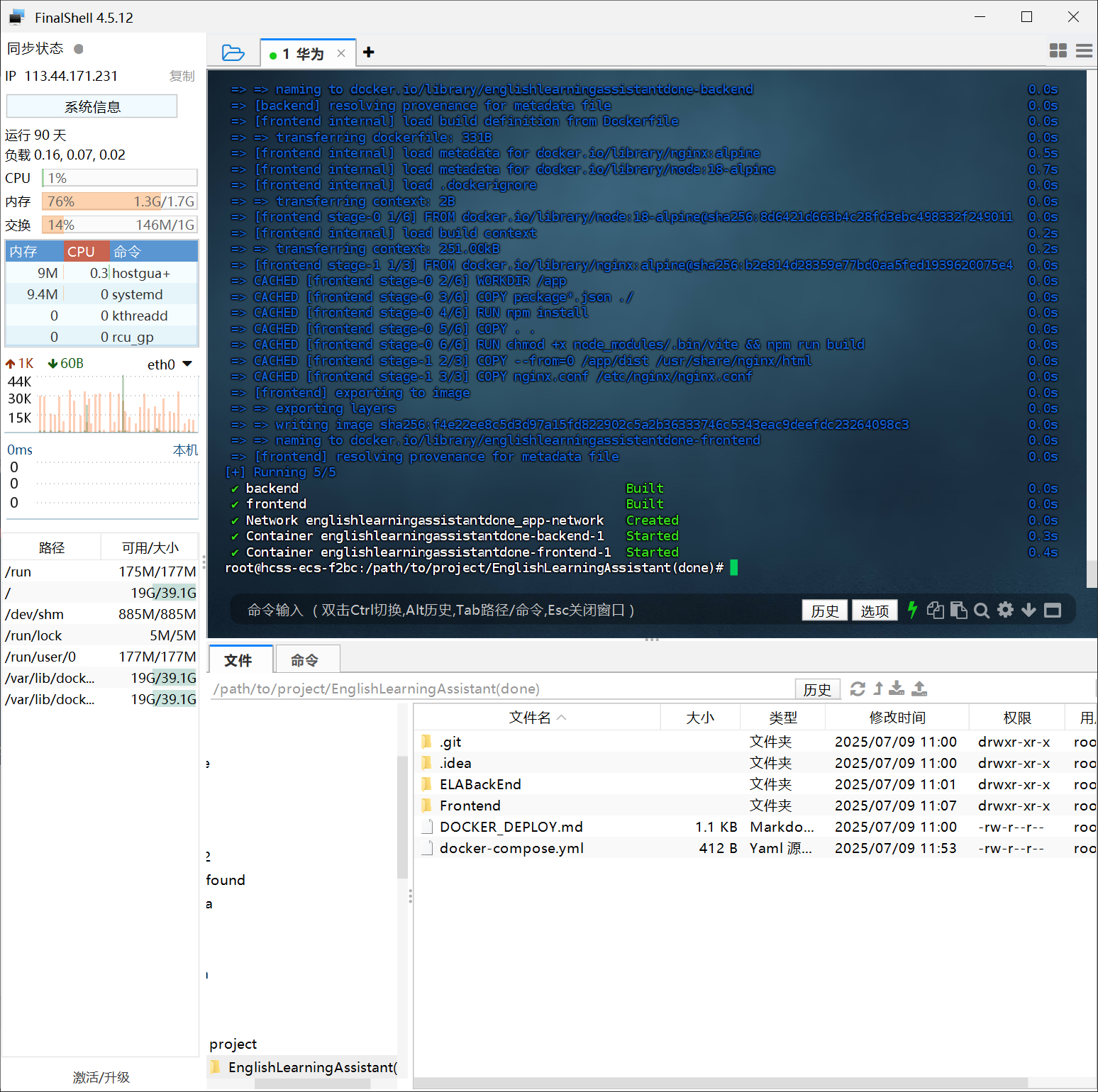1098x1092 pixels.
Task: Open the 选项 button in terminal bar
Action: tap(875, 611)
